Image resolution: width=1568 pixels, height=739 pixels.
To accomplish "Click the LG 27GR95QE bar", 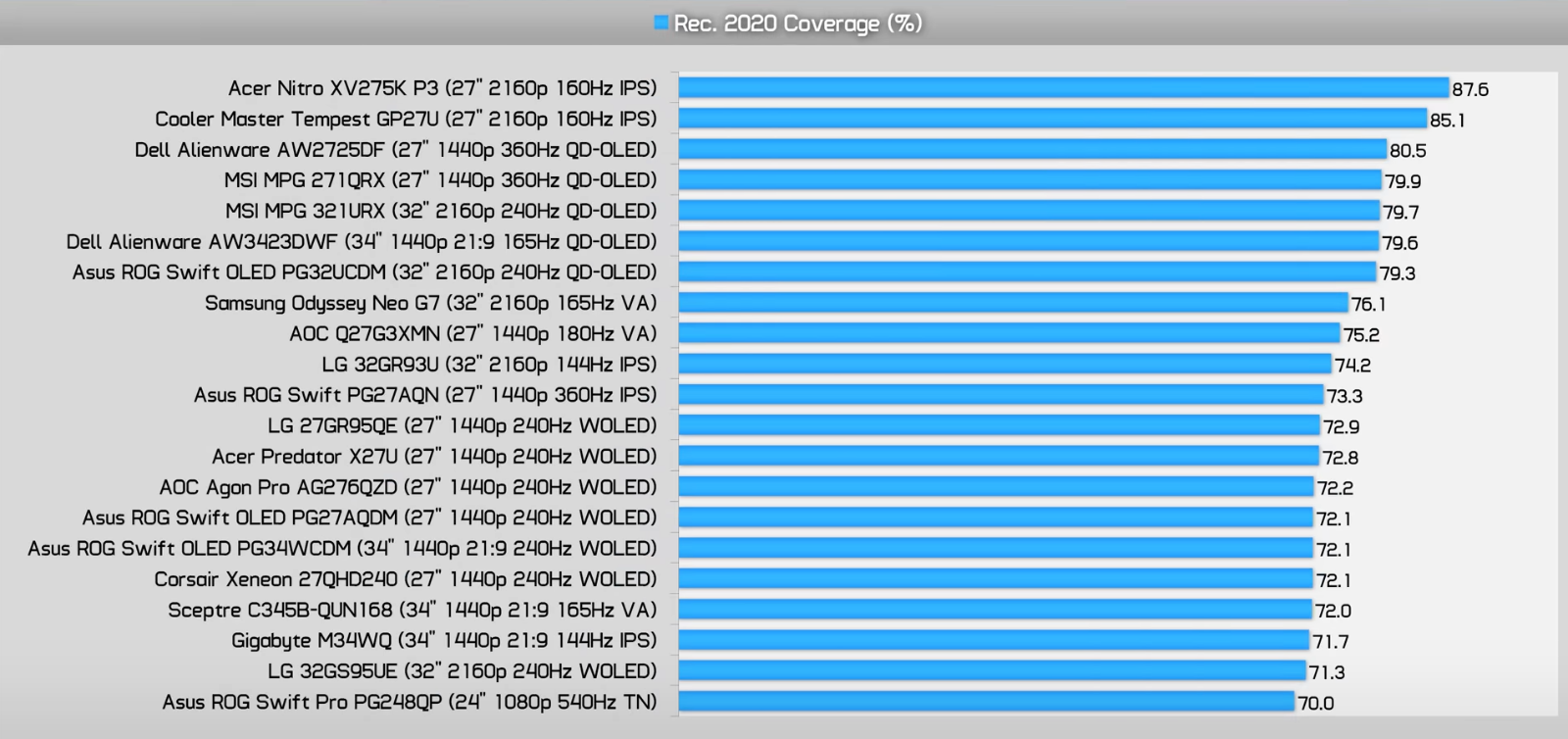I will click(x=1000, y=425).
